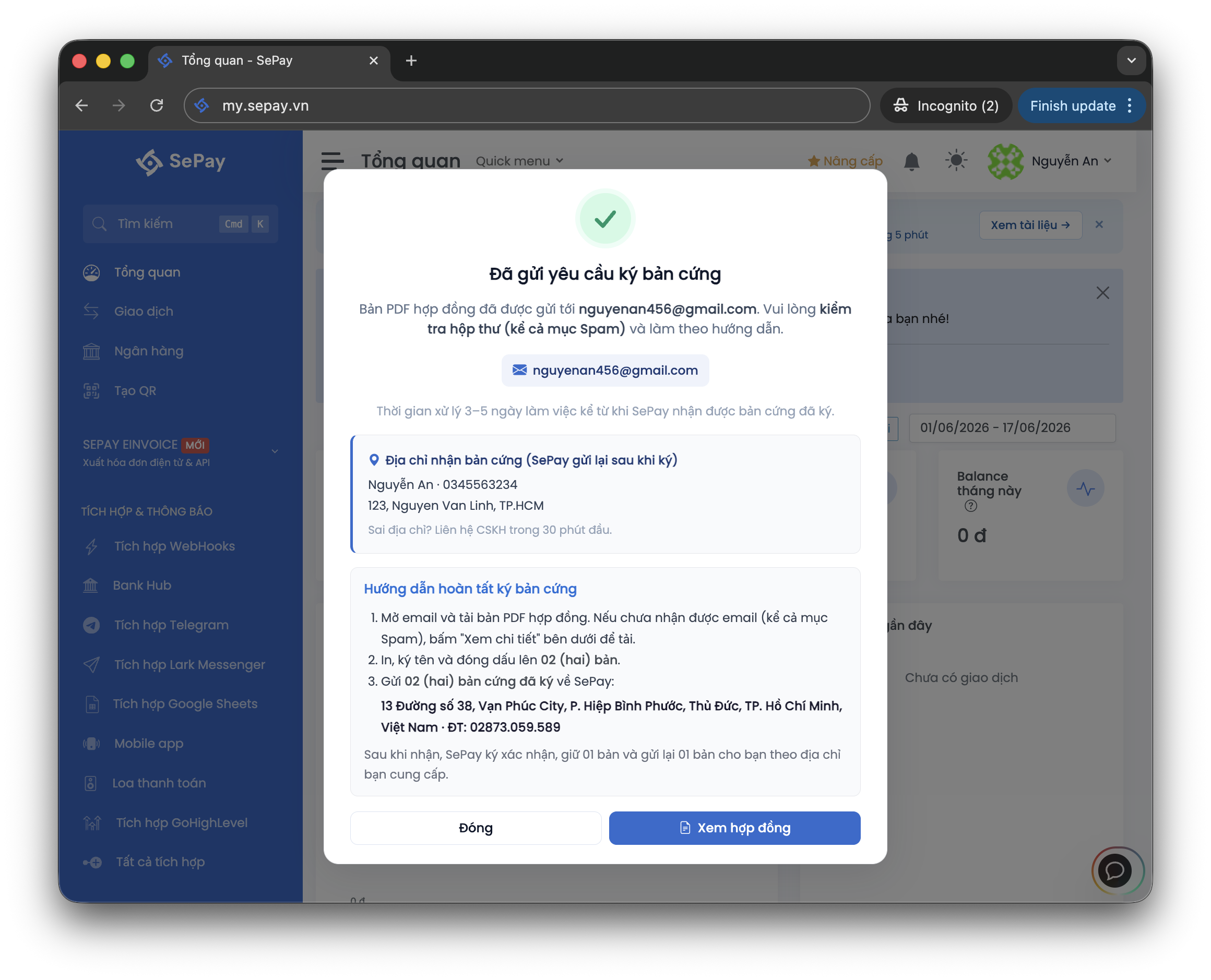The height and width of the screenshot is (980, 1211).
Task: Click the nguyenan456@gmail.com email chip
Action: click(604, 371)
